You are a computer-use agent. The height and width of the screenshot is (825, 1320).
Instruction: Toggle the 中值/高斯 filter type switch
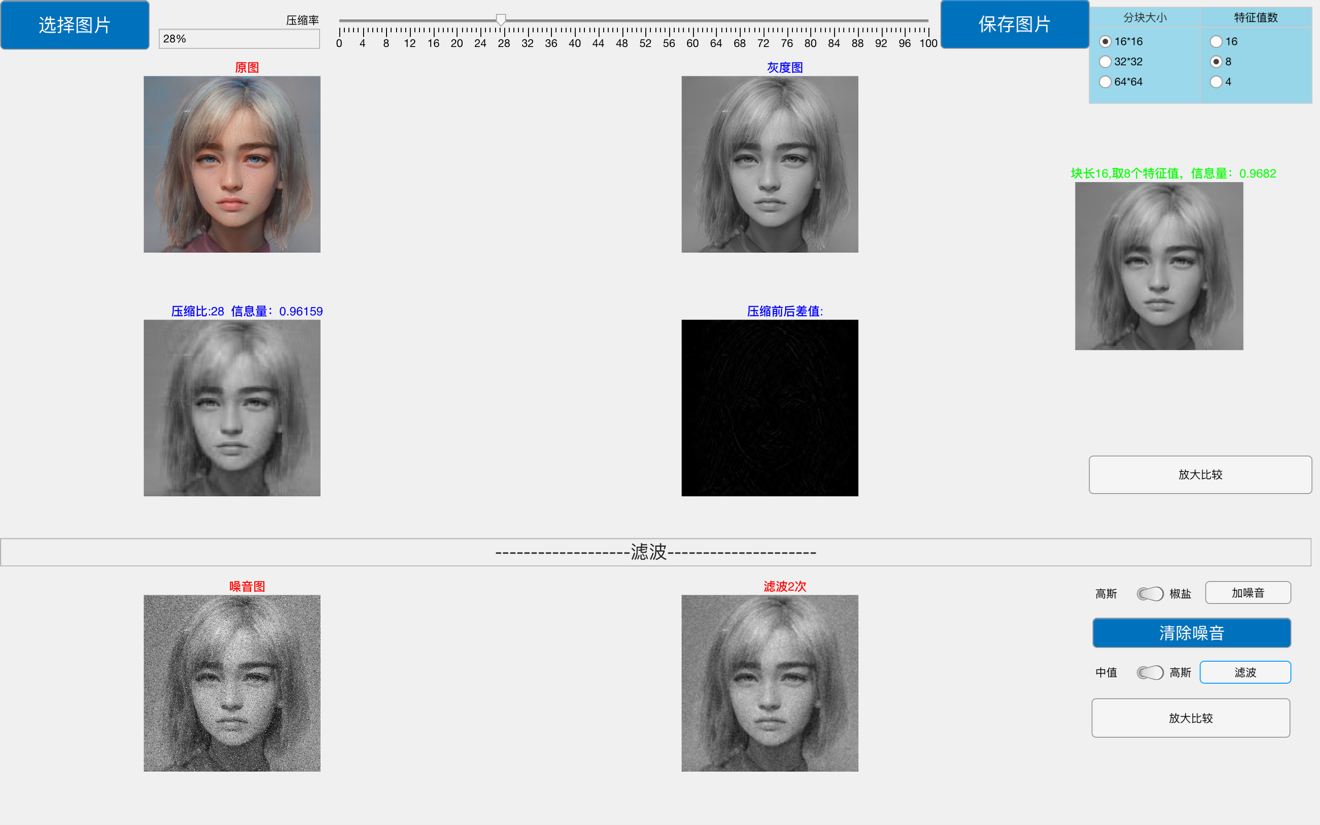point(1147,672)
